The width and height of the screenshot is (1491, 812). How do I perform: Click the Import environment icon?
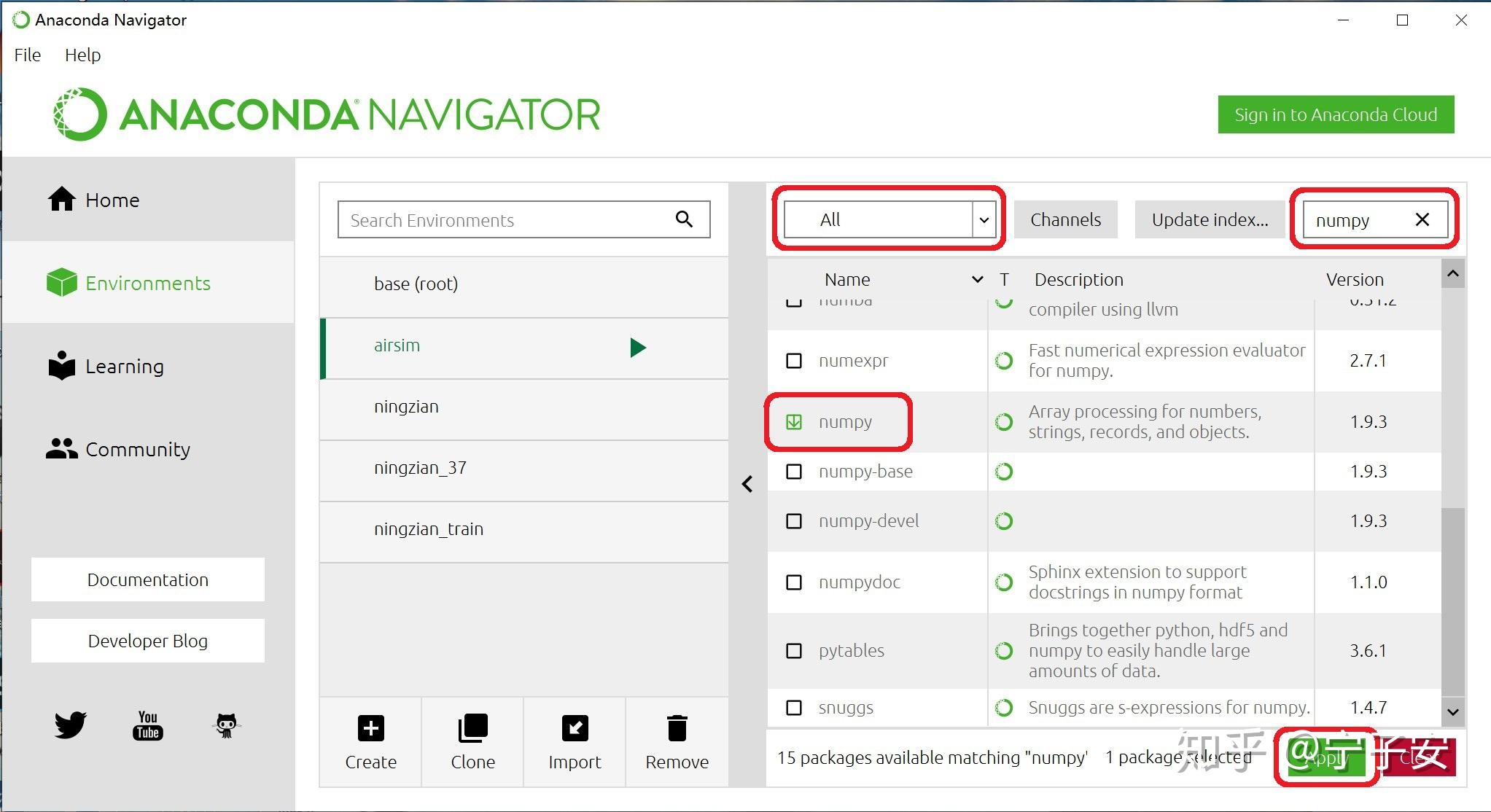575,728
